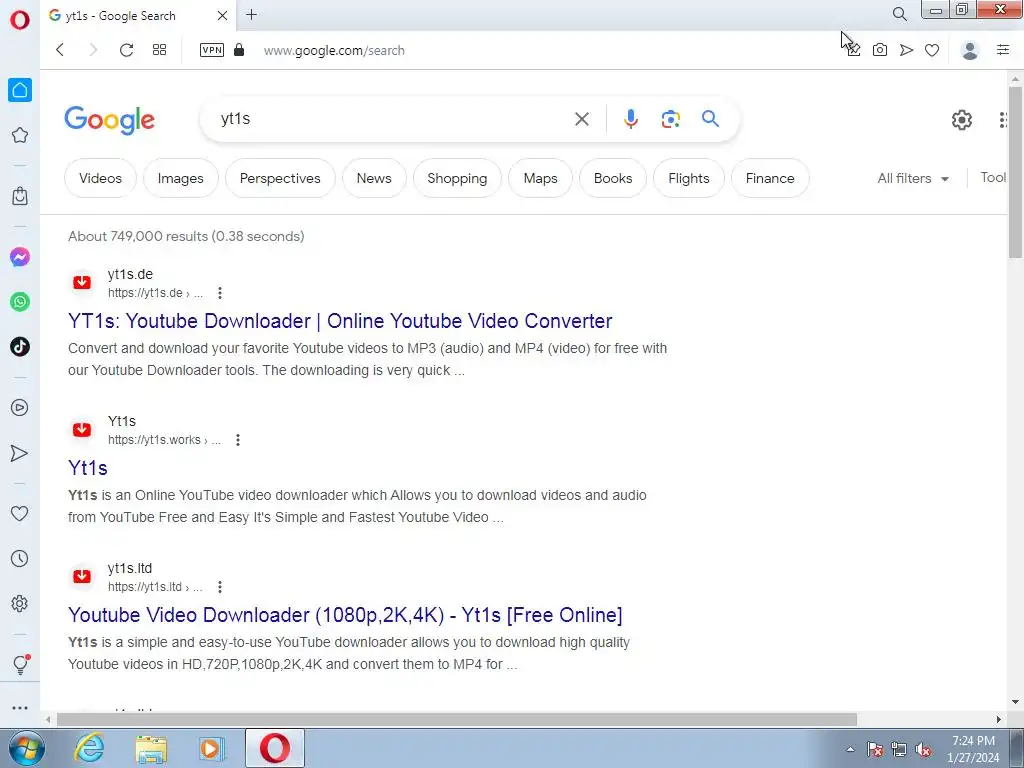Launch TikTok from the sidebar

coord(20,346)
